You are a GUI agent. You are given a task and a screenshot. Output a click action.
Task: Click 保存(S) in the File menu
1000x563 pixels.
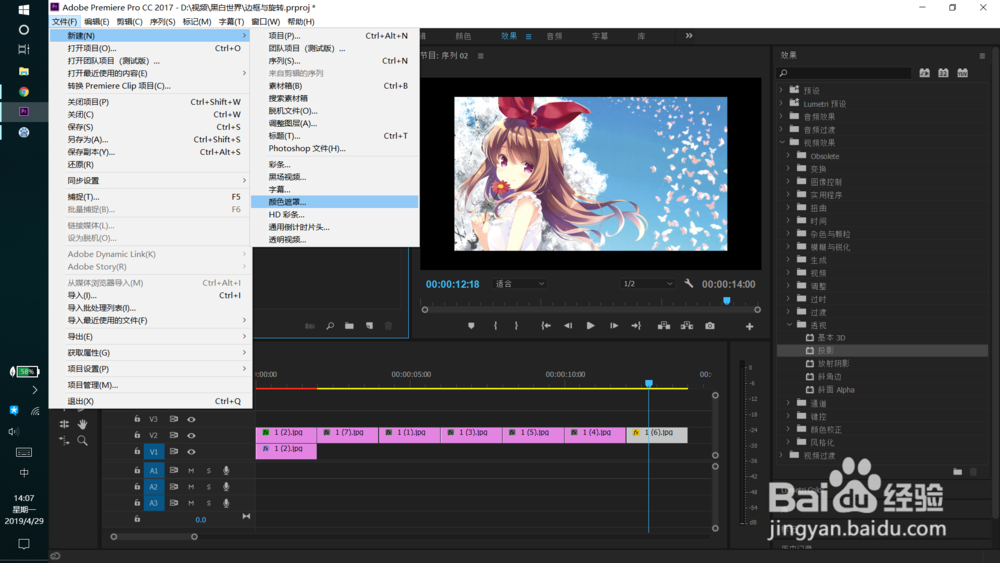tap(151, 127)
